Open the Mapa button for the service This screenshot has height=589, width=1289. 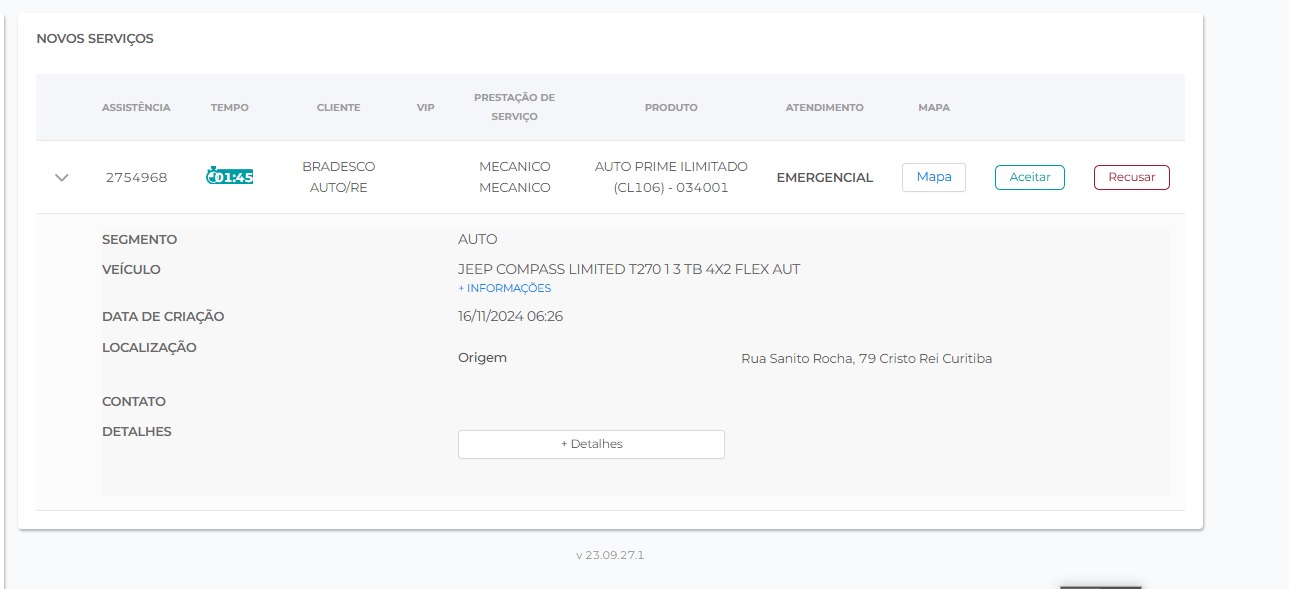coord(934,177)
